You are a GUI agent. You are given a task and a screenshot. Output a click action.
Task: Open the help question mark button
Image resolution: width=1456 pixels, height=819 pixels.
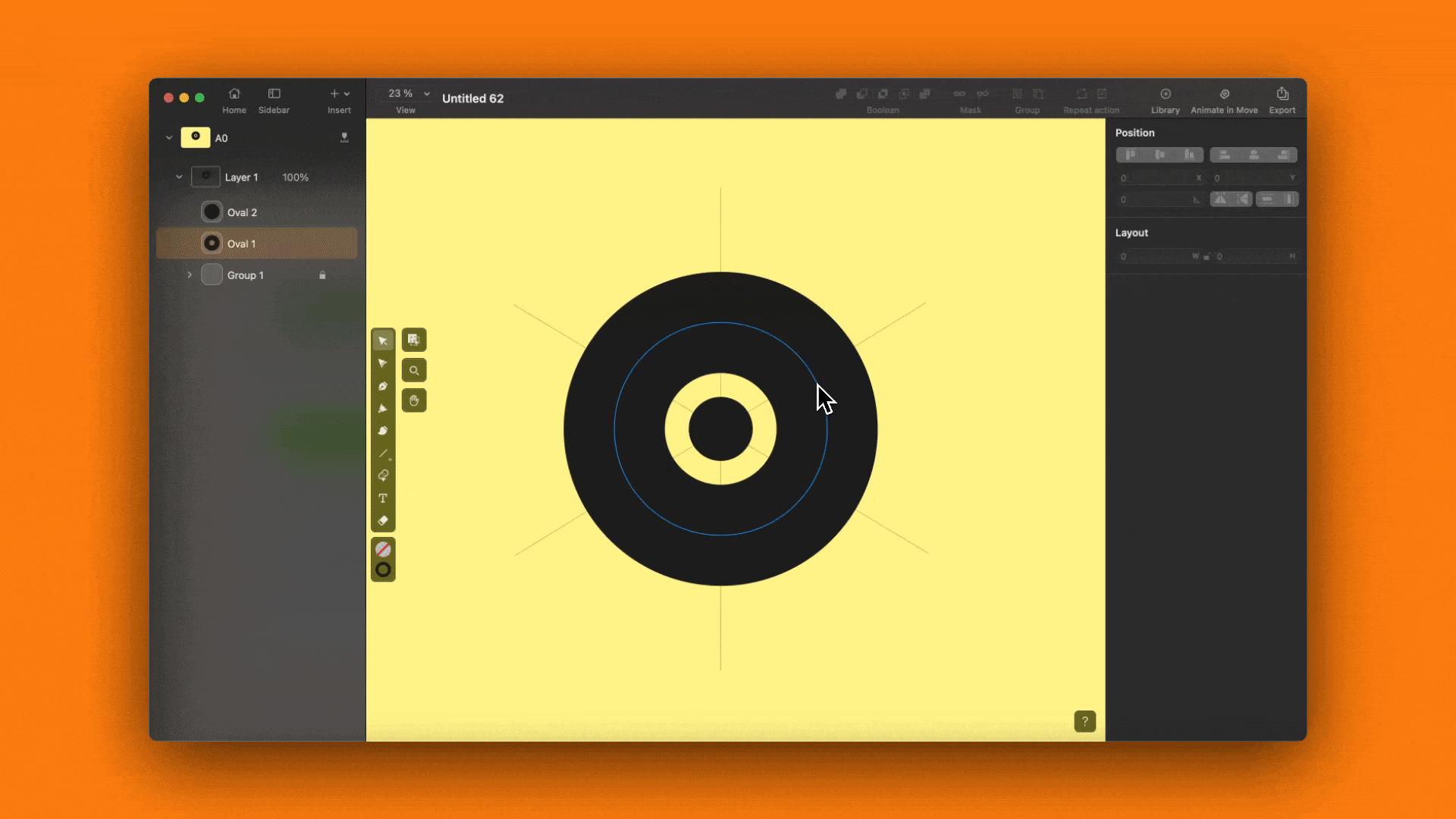tap(1085, 721)
